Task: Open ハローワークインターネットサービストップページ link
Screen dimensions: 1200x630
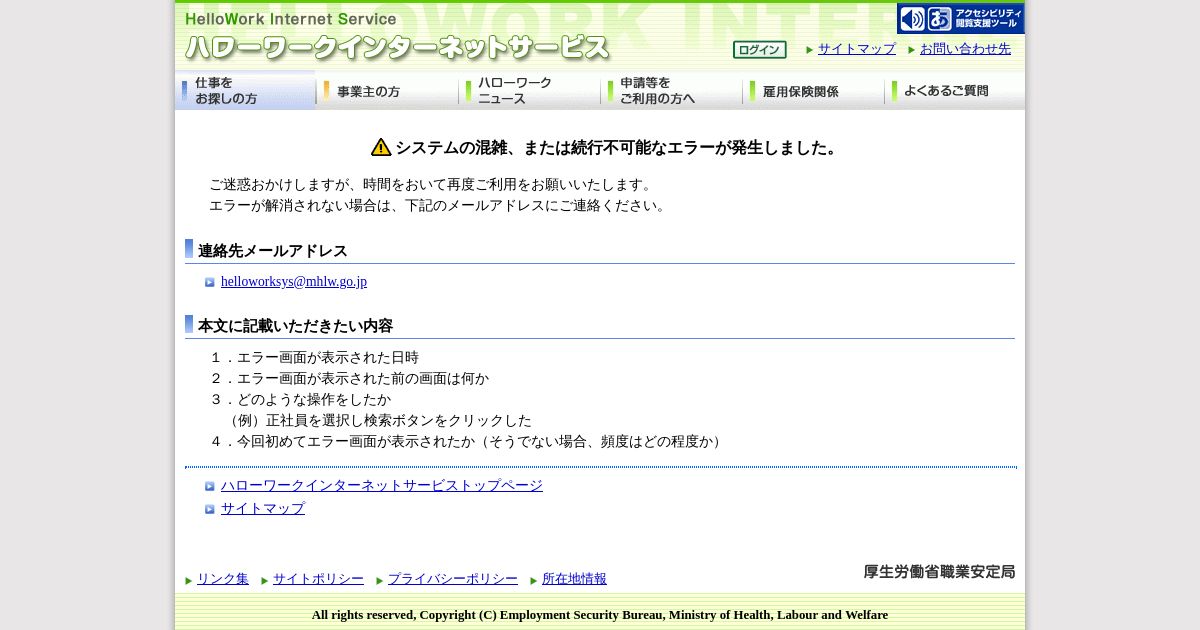Action: (x=382, y=486)
